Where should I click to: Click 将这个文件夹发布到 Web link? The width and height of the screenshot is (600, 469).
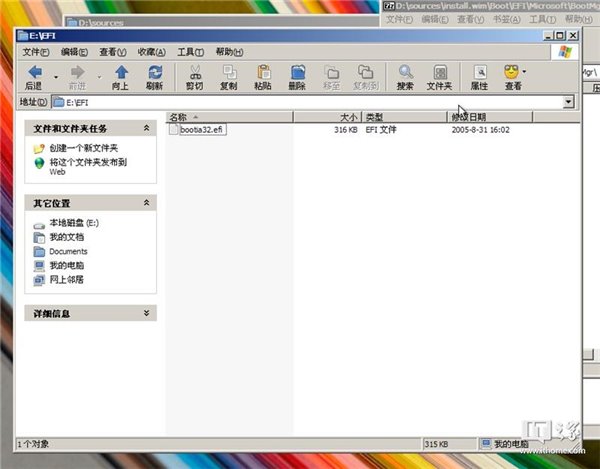point(88,167)
